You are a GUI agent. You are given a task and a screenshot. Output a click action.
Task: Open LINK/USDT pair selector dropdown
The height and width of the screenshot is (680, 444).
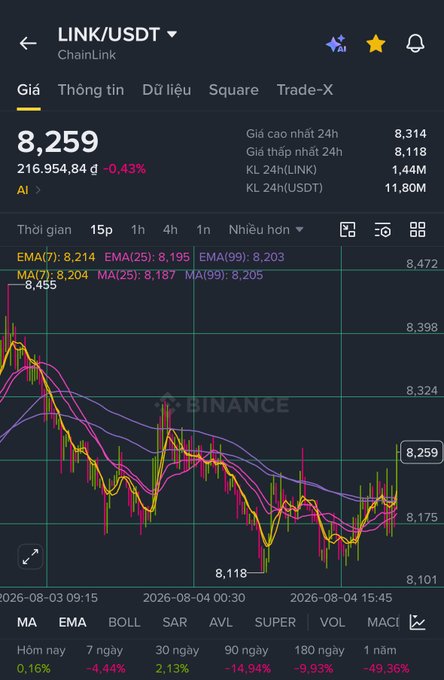tap(118, 35)
